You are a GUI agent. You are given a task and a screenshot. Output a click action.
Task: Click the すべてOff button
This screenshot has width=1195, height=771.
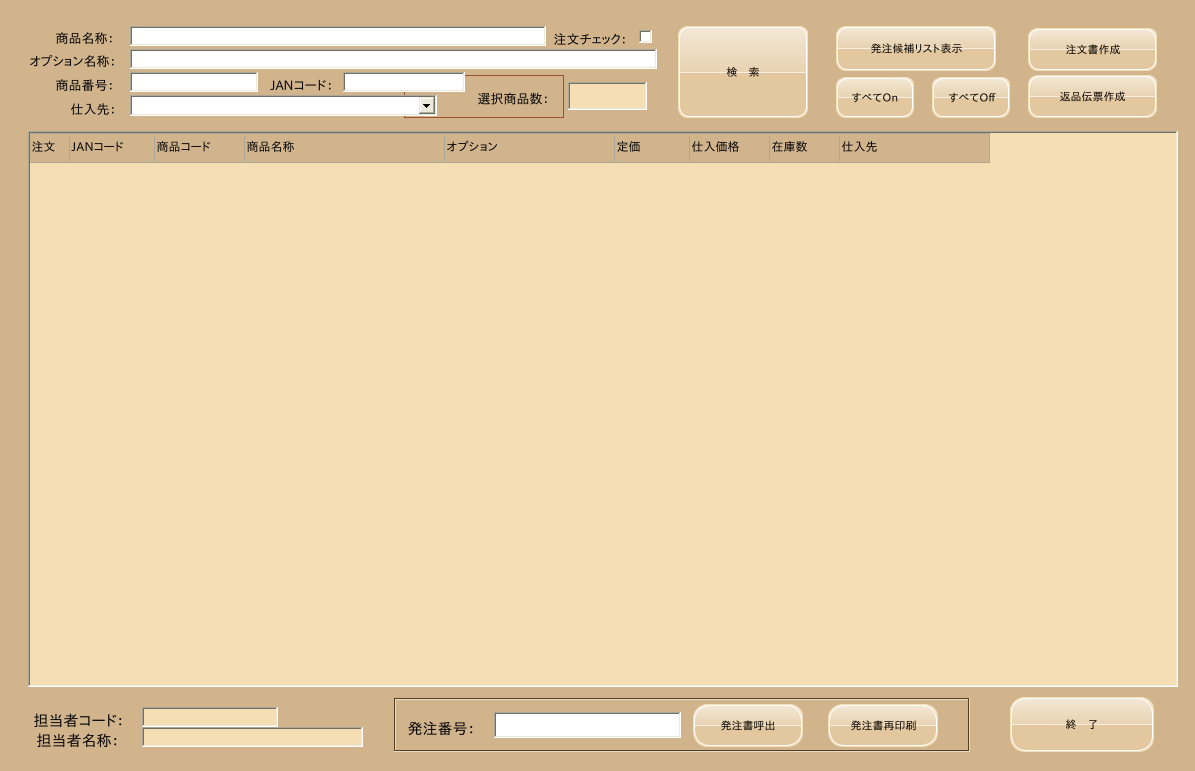tap(971, 98)
